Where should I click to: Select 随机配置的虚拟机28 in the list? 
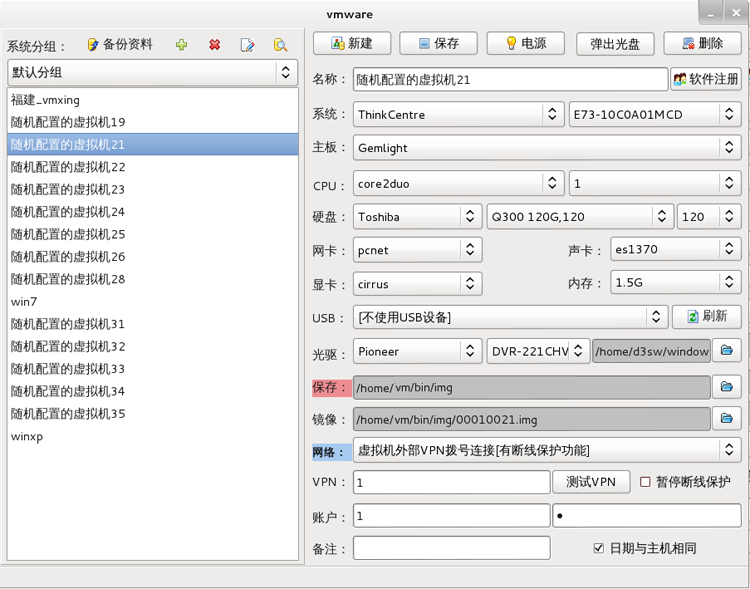(153, 279)
